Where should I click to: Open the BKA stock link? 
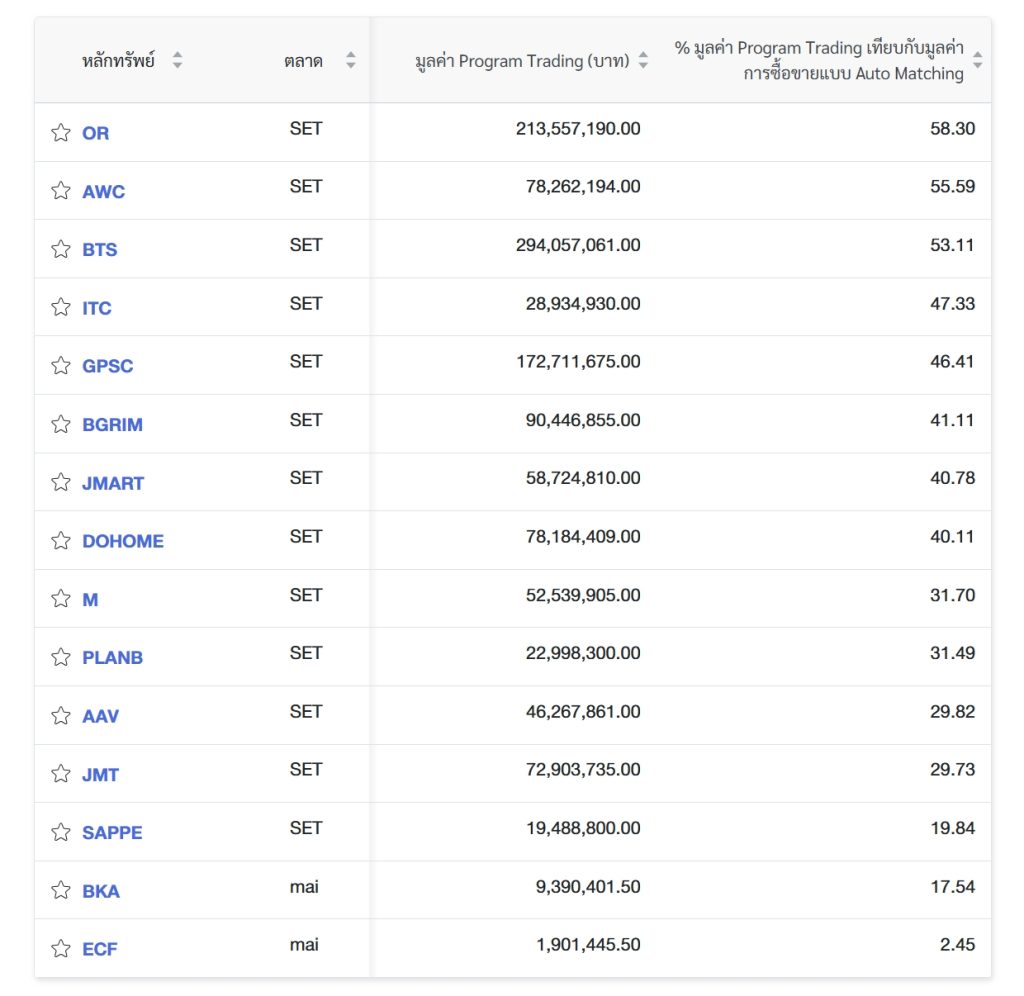click(x=101, y=891)
